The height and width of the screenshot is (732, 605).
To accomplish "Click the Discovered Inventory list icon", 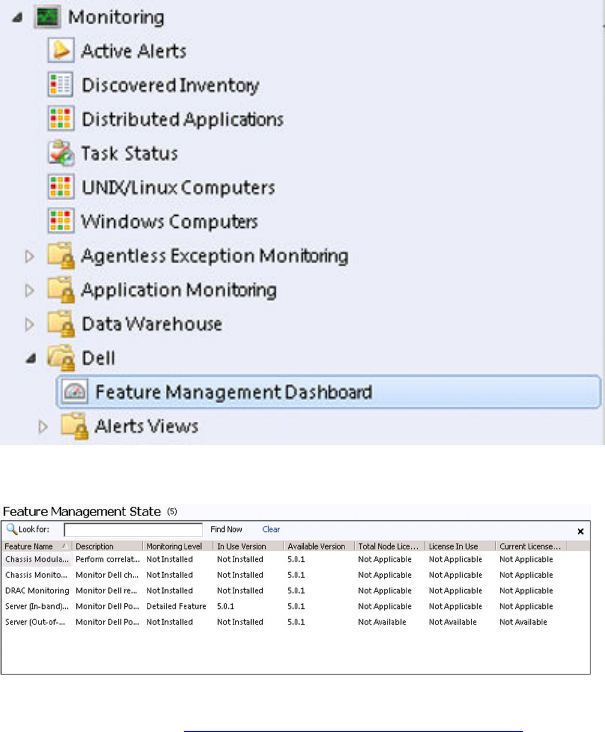I will click(61, 84).
